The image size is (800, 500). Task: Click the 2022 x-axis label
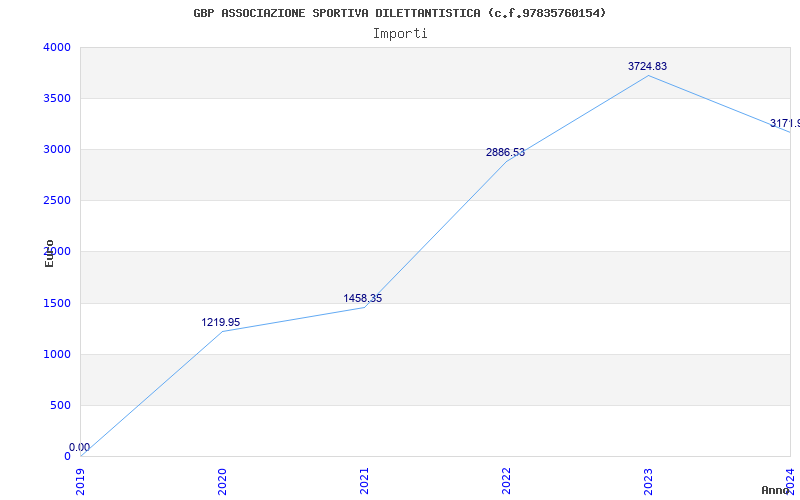click(x=506, y=482)
